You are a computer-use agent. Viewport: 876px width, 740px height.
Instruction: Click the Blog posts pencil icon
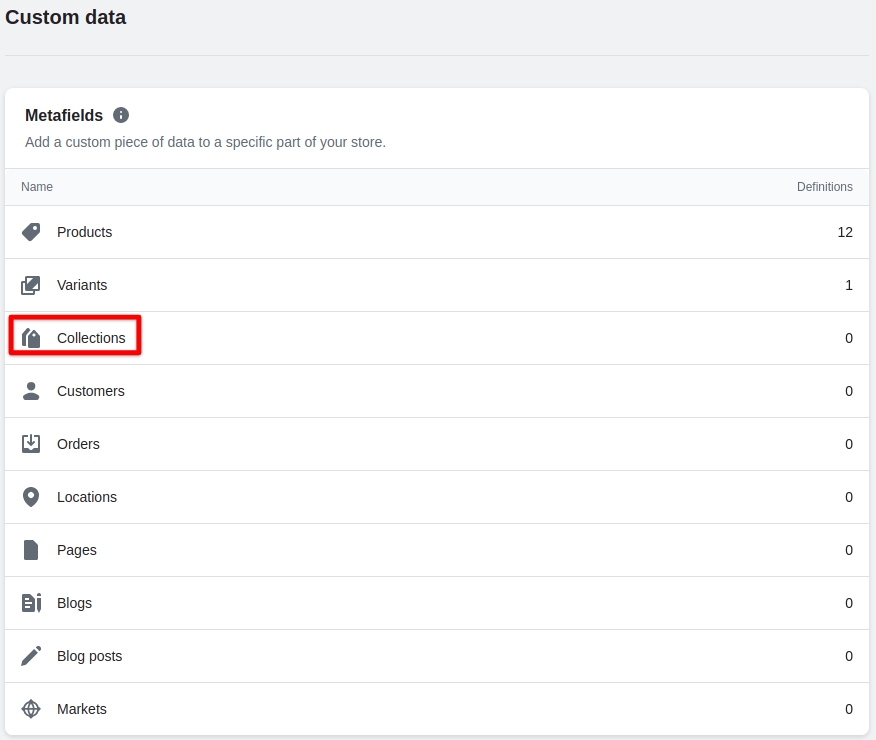[x=31, y=656]
